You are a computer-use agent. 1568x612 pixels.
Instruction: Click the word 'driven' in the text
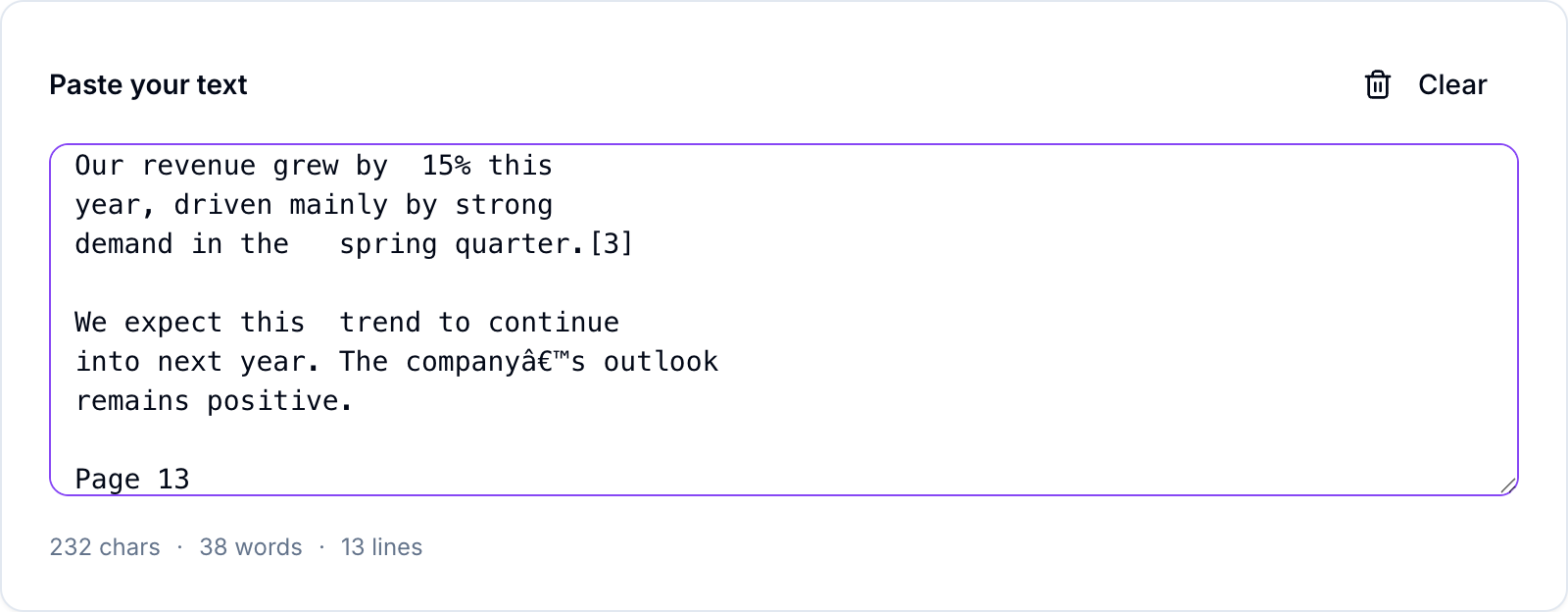pos(223,205)
